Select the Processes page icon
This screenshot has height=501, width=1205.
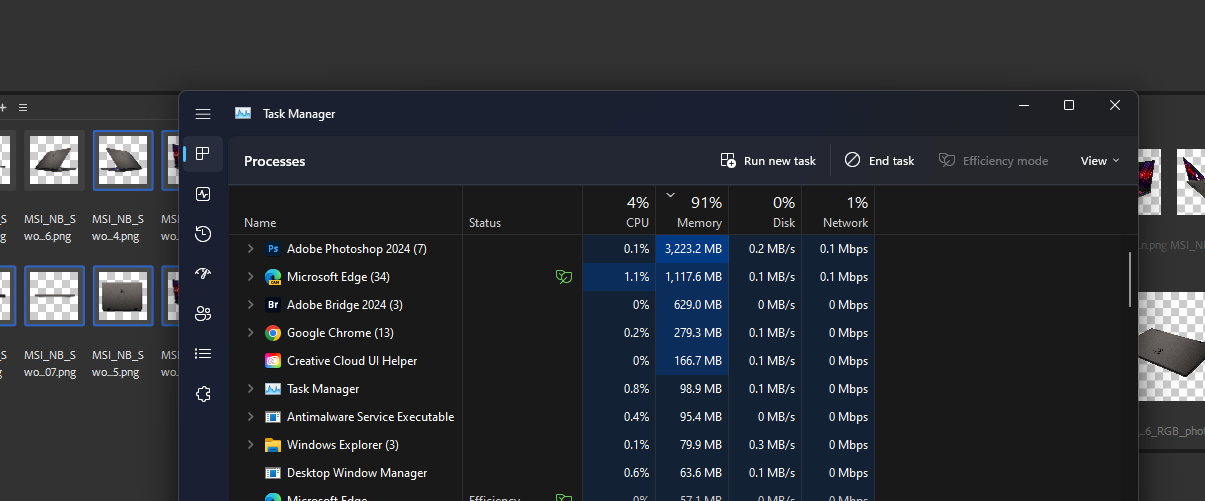[203, 154]
